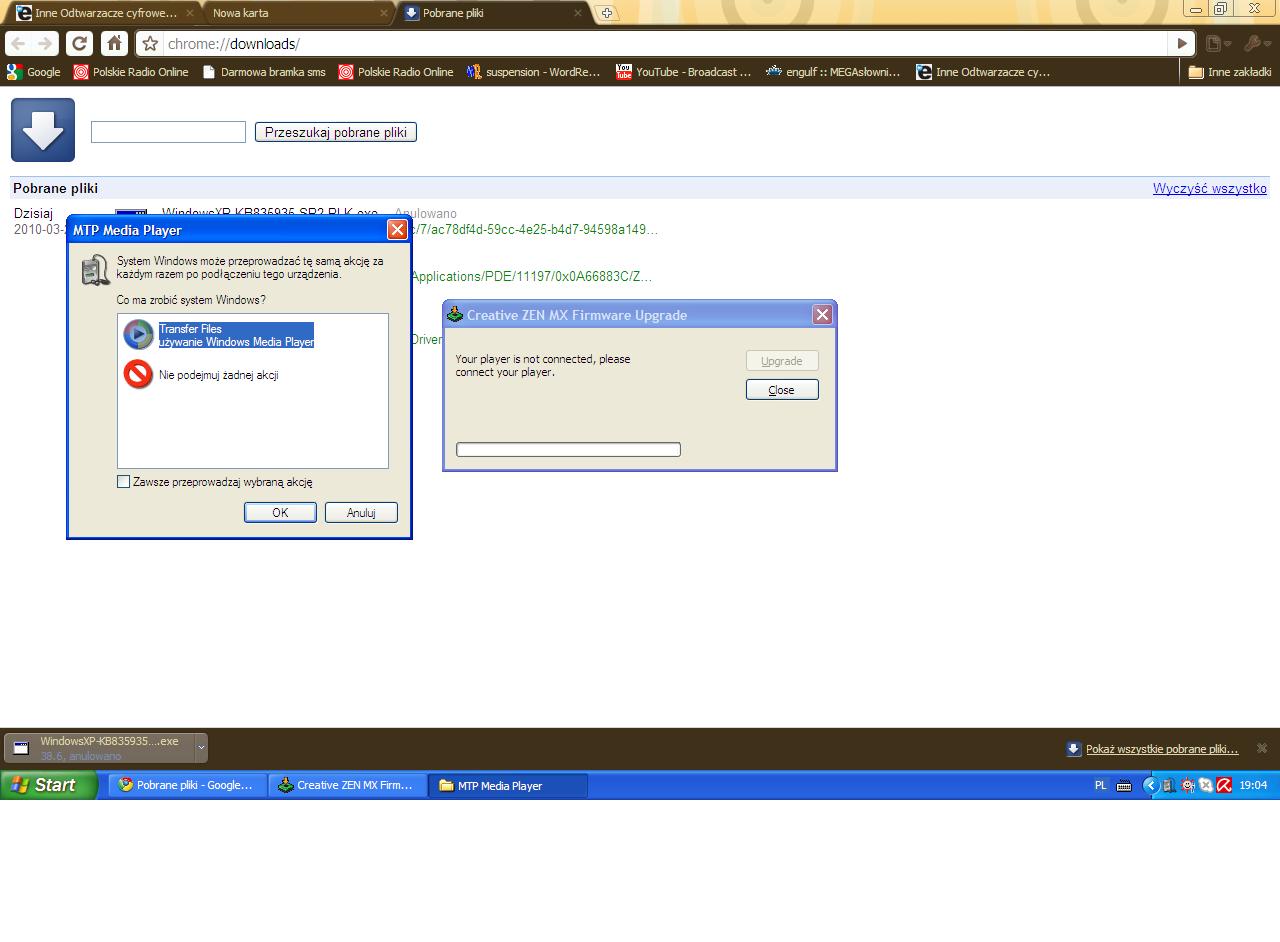Open the 'suspension - WordRe…' bookmark
The width and height of the screenshot is (1280, 942).
(533, 72)
